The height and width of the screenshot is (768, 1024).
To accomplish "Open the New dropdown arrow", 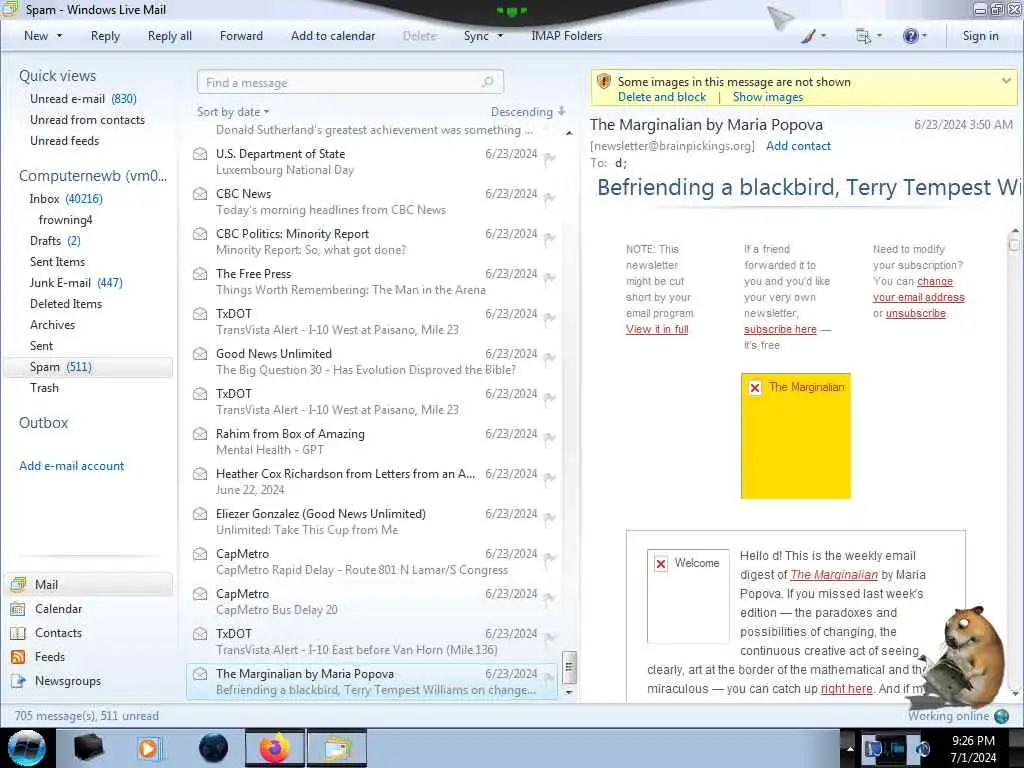I will click(x=59, y=36).
